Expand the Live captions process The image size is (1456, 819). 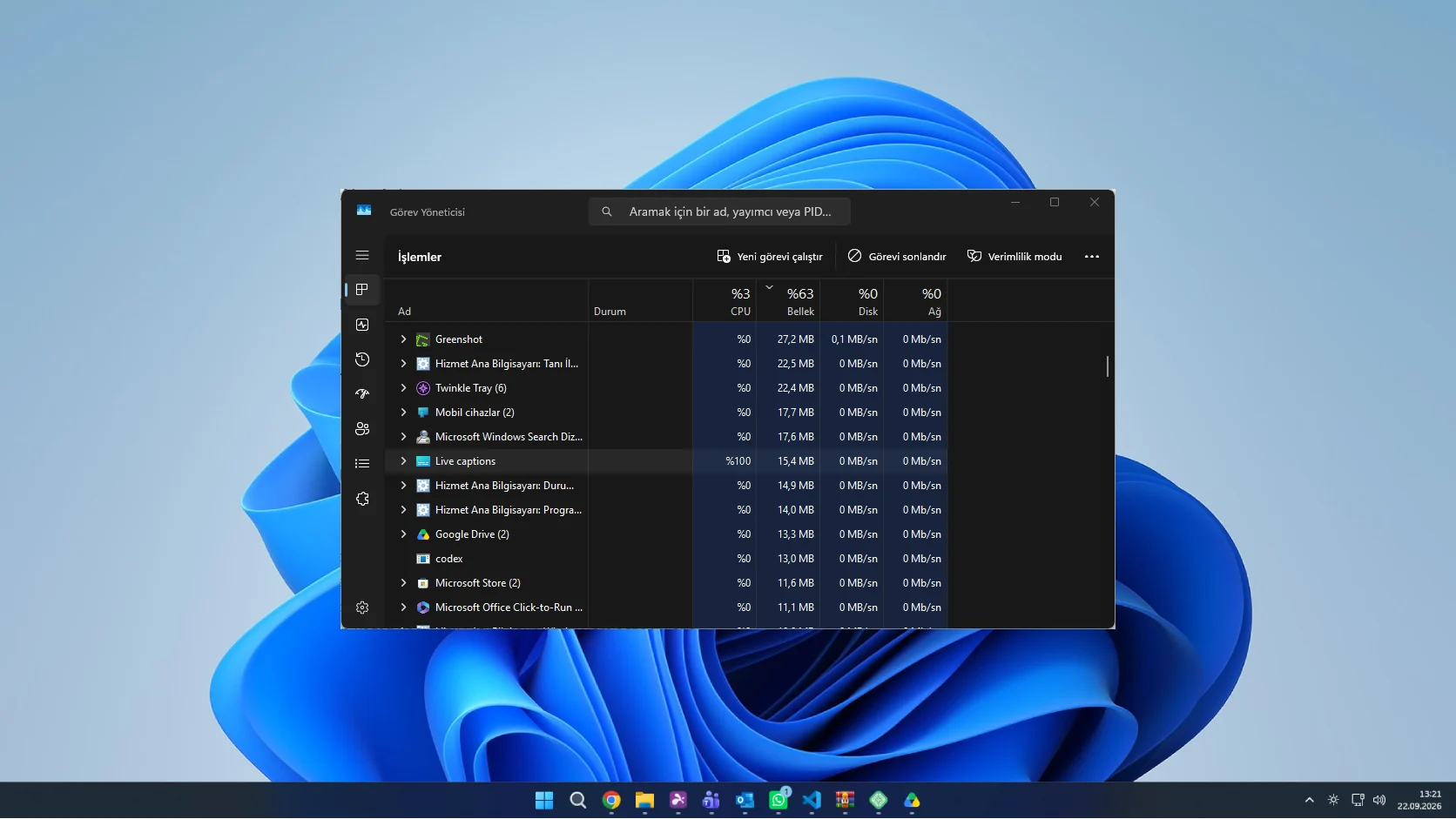click(403, 461)
